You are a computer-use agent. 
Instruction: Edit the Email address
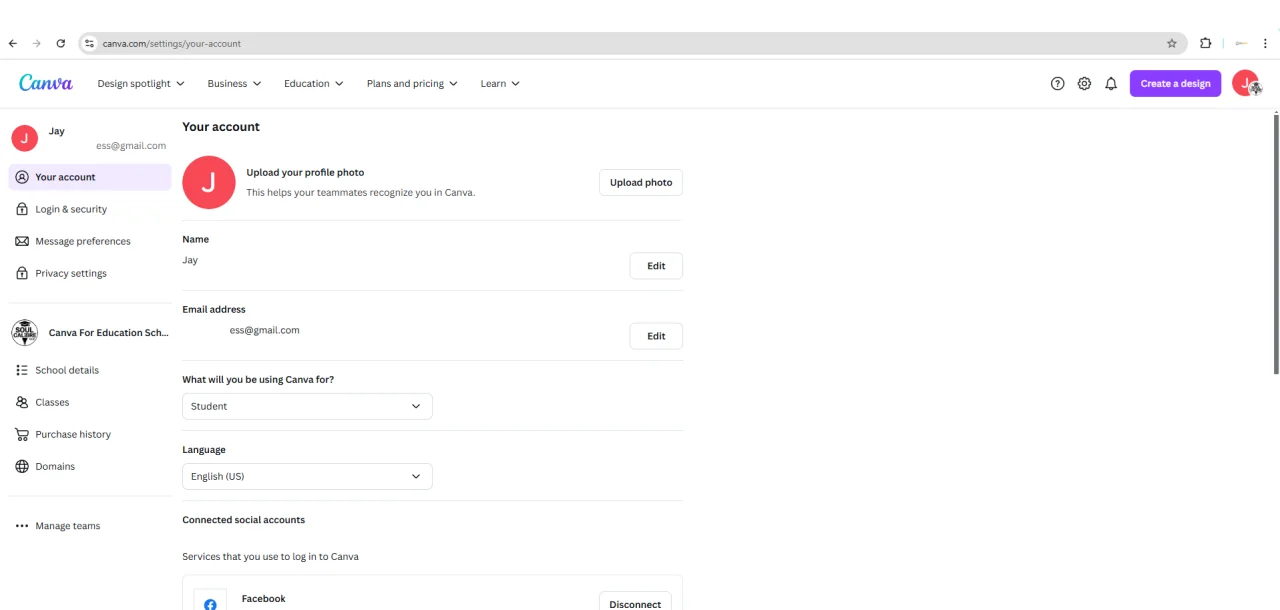tap(656, 336)
